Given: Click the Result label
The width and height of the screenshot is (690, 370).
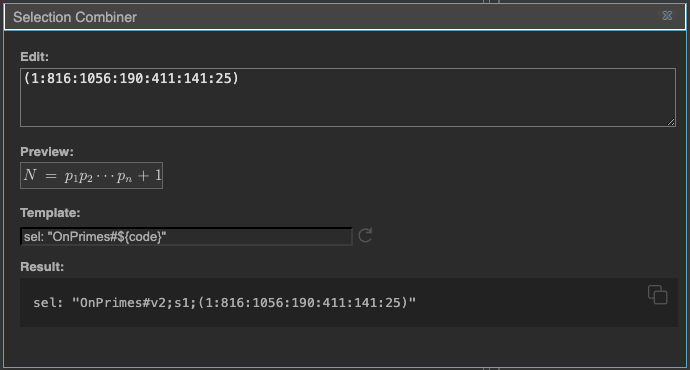Looking at the screenshot, I should 42,267.
